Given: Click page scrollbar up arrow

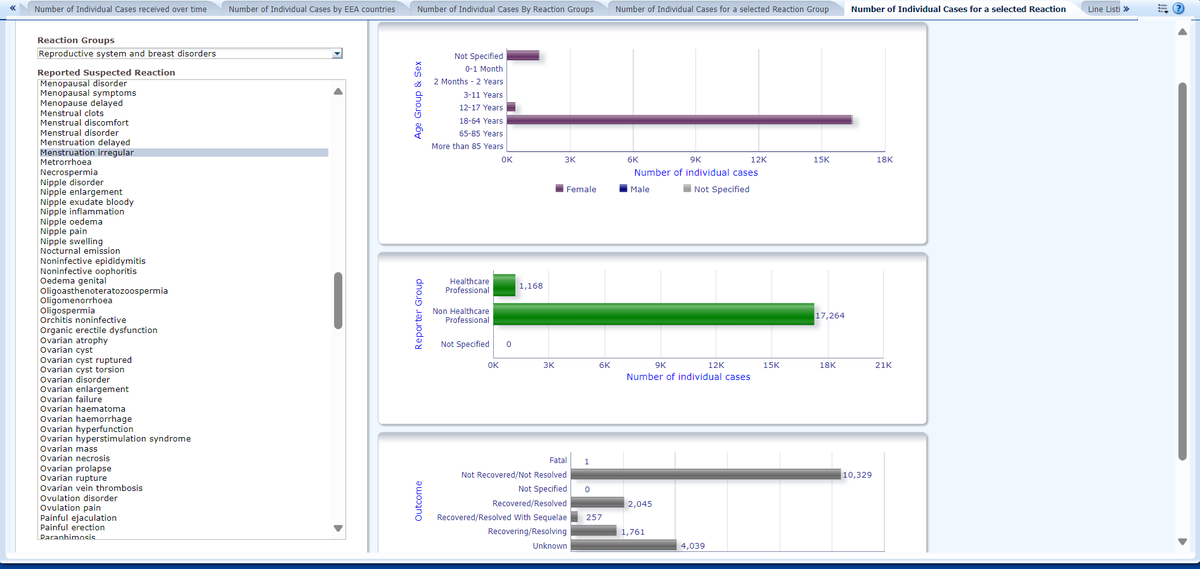Looking at the screenshot, I should click(1182, 29).
